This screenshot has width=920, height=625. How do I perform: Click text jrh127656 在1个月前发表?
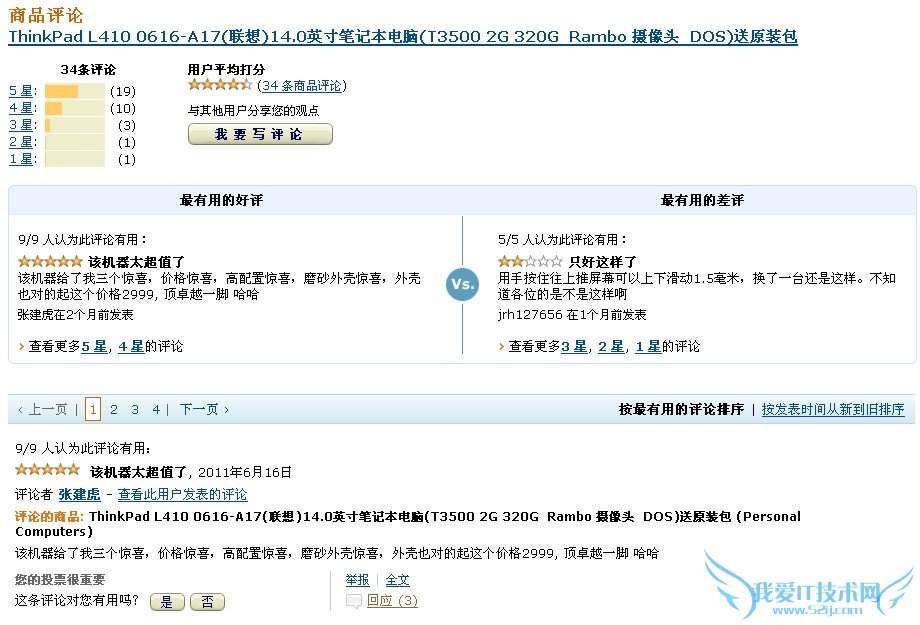coord(572,315)
